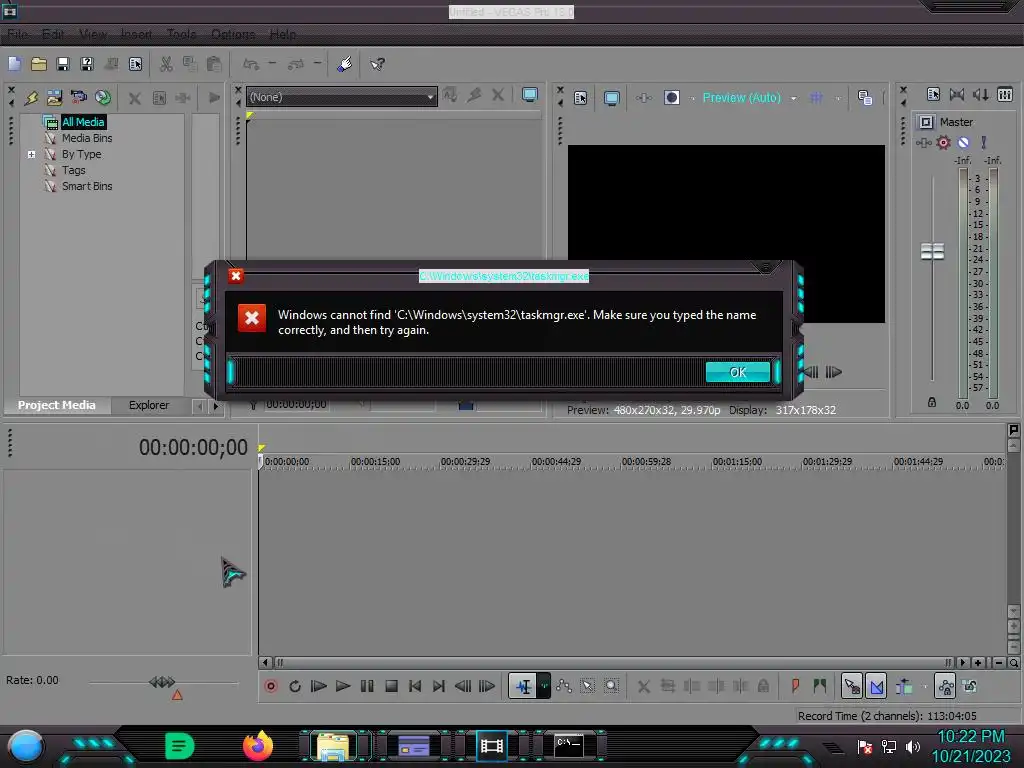Open the File menu

point(18,34)
